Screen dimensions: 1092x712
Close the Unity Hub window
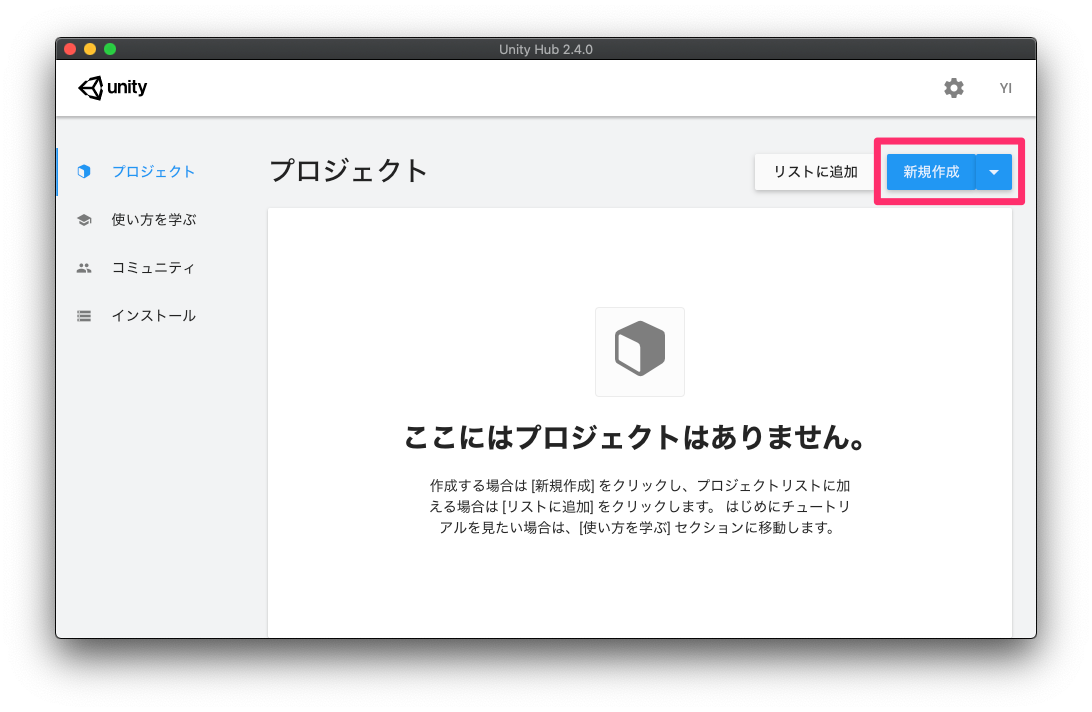(70, 49)
